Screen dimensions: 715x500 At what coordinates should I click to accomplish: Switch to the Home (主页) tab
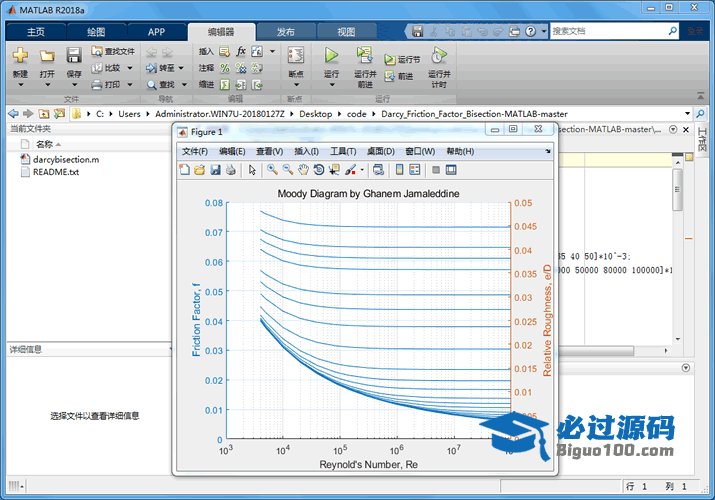tap(36, 32)
